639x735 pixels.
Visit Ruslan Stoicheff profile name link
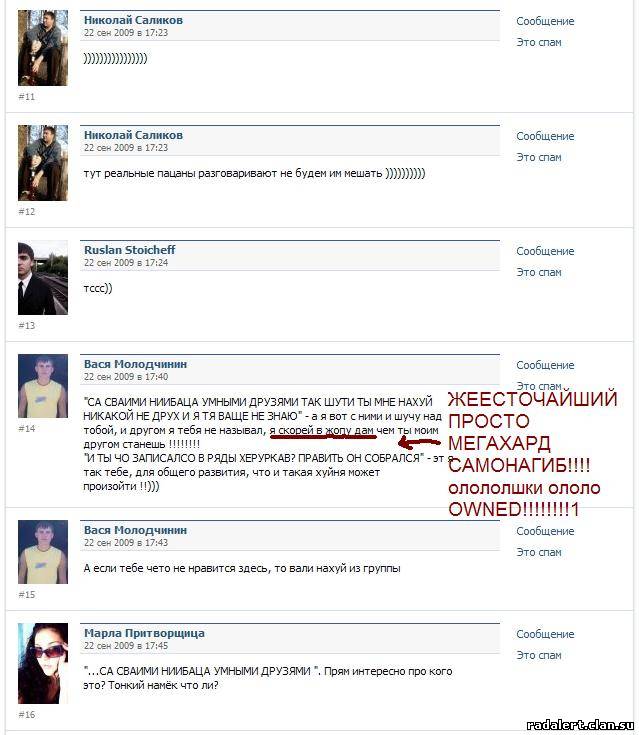(x=129, y=250)
